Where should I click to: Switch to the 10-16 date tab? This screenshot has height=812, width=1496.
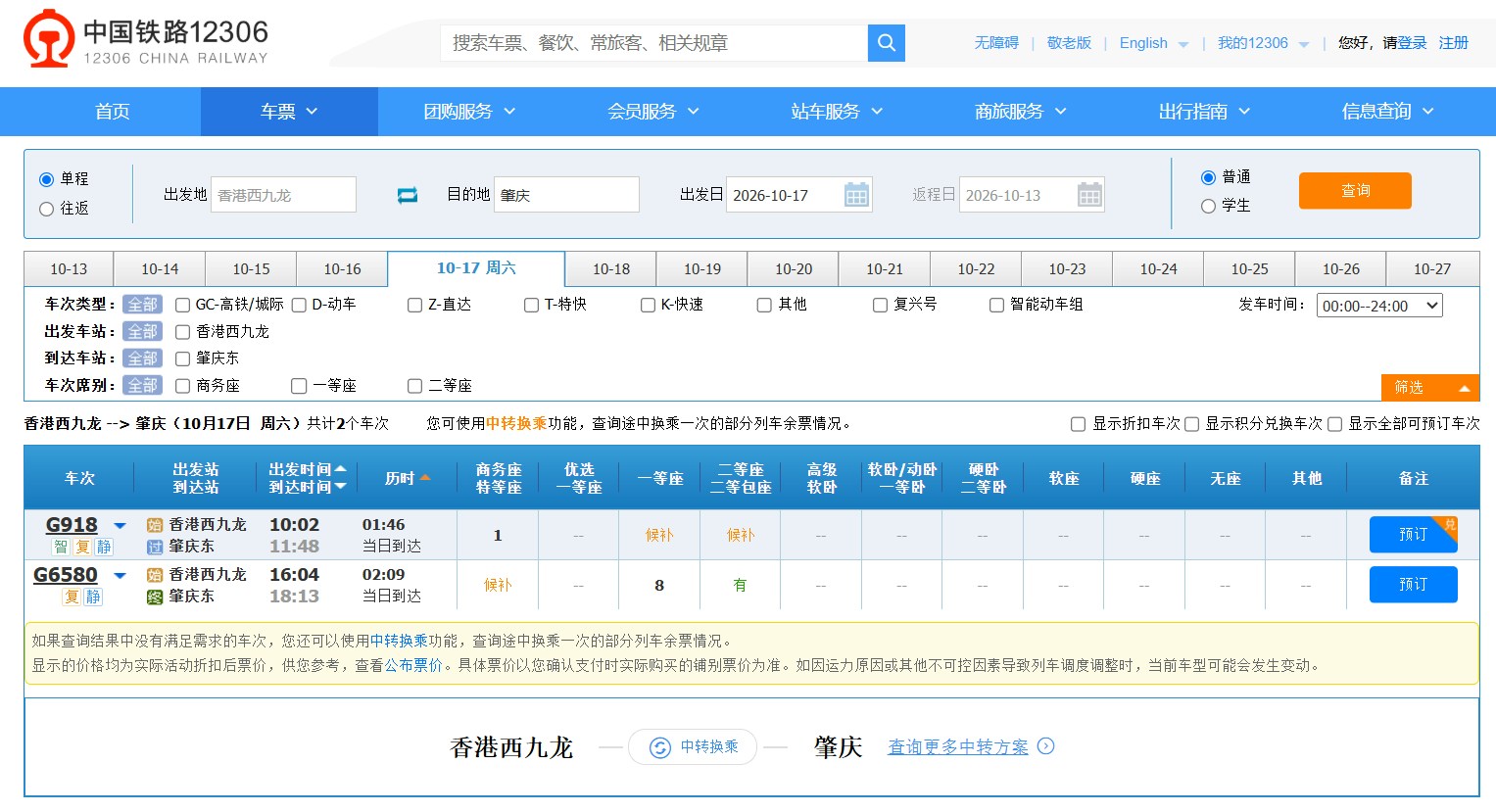(x=342, y=269)
